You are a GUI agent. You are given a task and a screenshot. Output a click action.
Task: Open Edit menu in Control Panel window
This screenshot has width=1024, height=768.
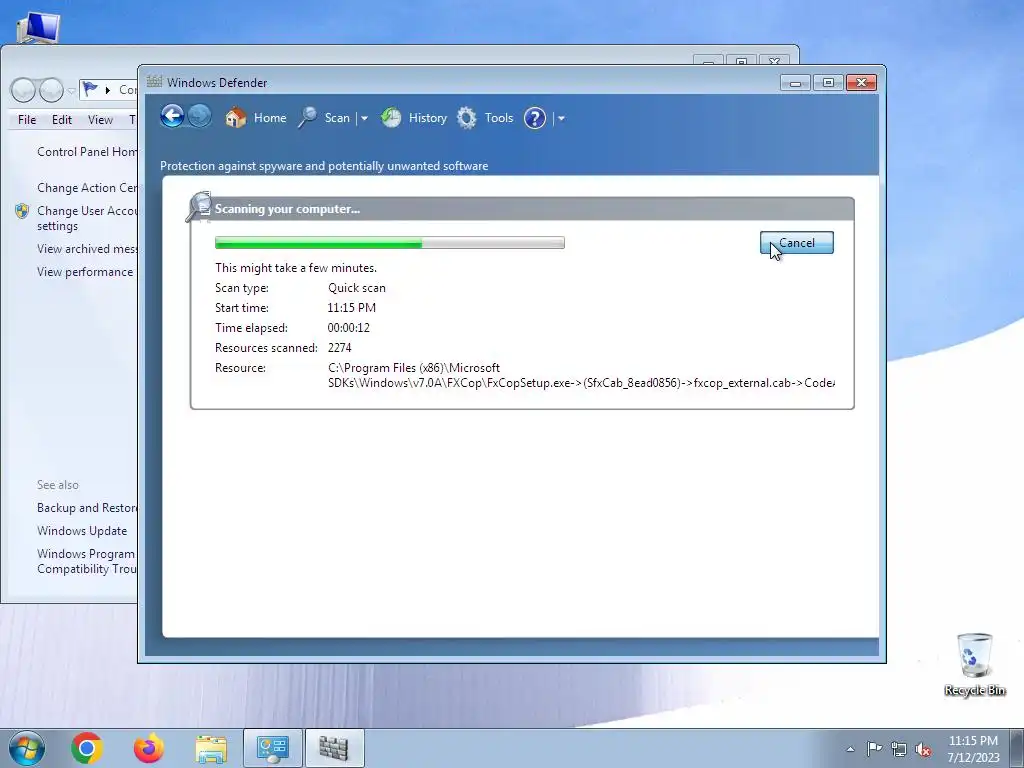point(62,120)
